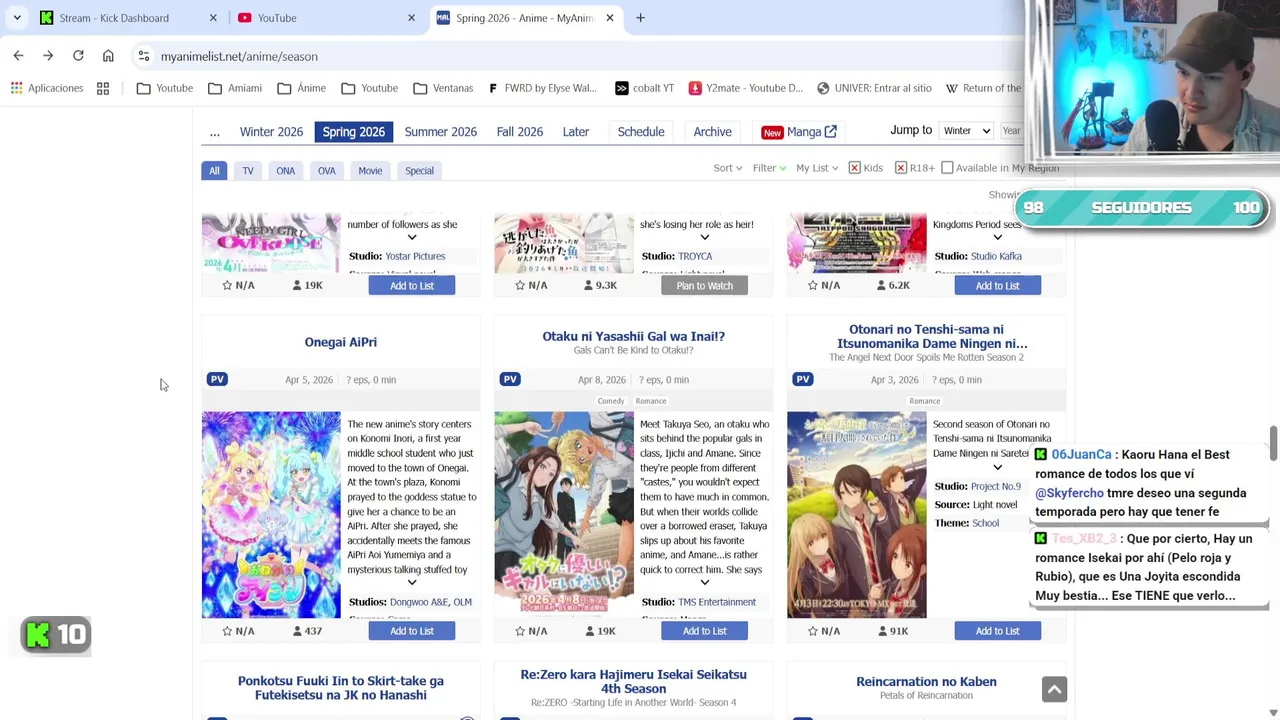Image resolution: width=1280 pixels, height=720 pixels.
Task: Click the Plan to Watch button
Action: pyautogui.click(x=705, y=286)
